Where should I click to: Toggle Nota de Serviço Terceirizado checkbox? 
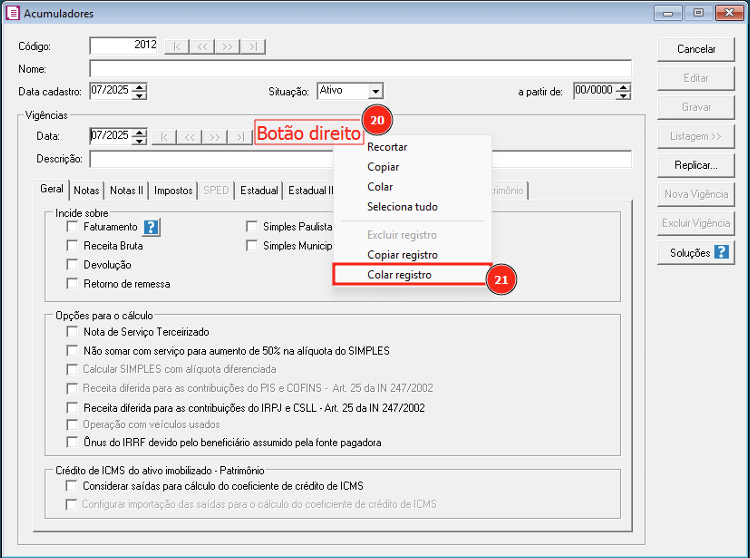[x=72, y=332]
